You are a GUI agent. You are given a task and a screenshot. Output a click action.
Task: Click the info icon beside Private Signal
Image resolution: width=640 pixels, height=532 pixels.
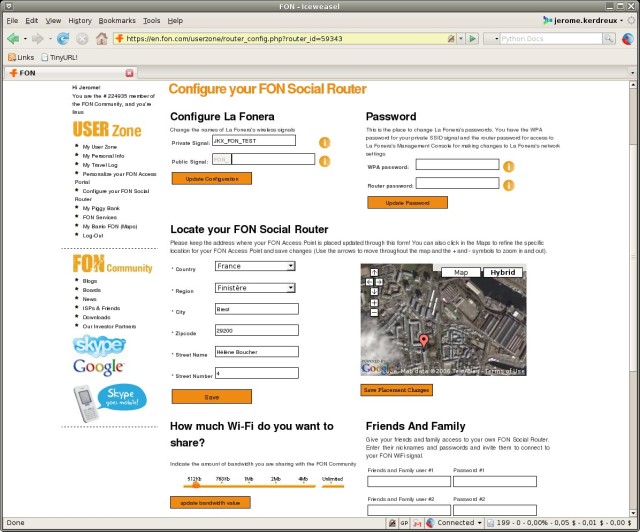324,143
